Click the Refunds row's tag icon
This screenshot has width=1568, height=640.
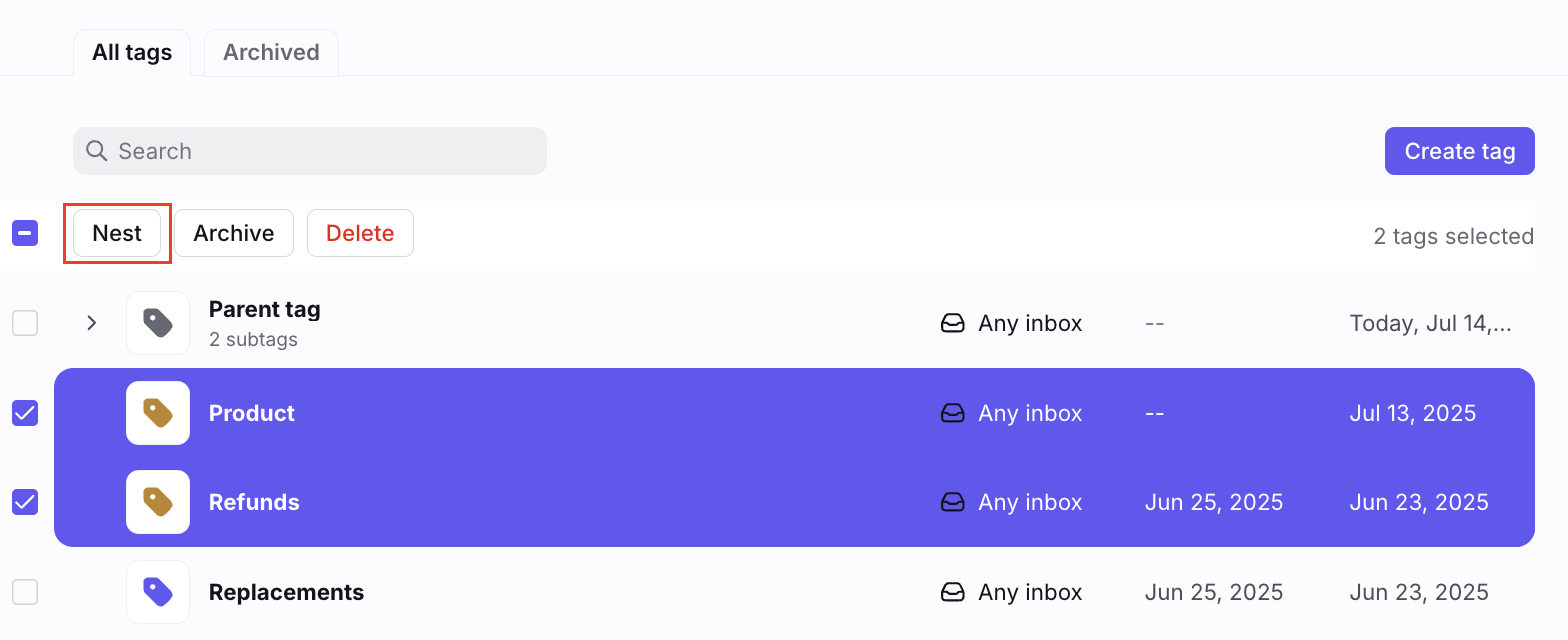[x=158, y=502]
